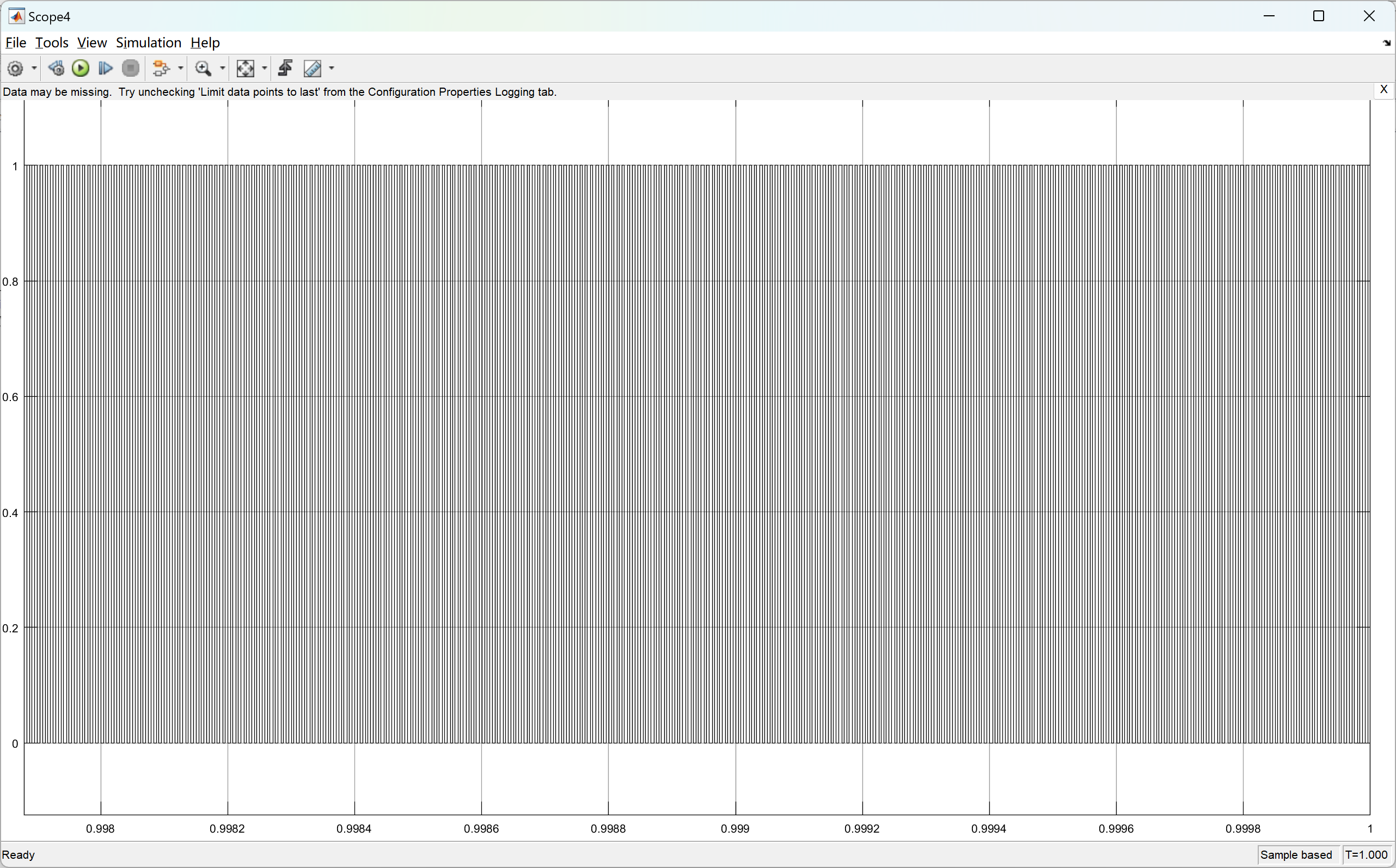The image size is (1396, 868).
Task: Expand dropdown arrow next to scale axes
Action: click(x=265, y=69)
